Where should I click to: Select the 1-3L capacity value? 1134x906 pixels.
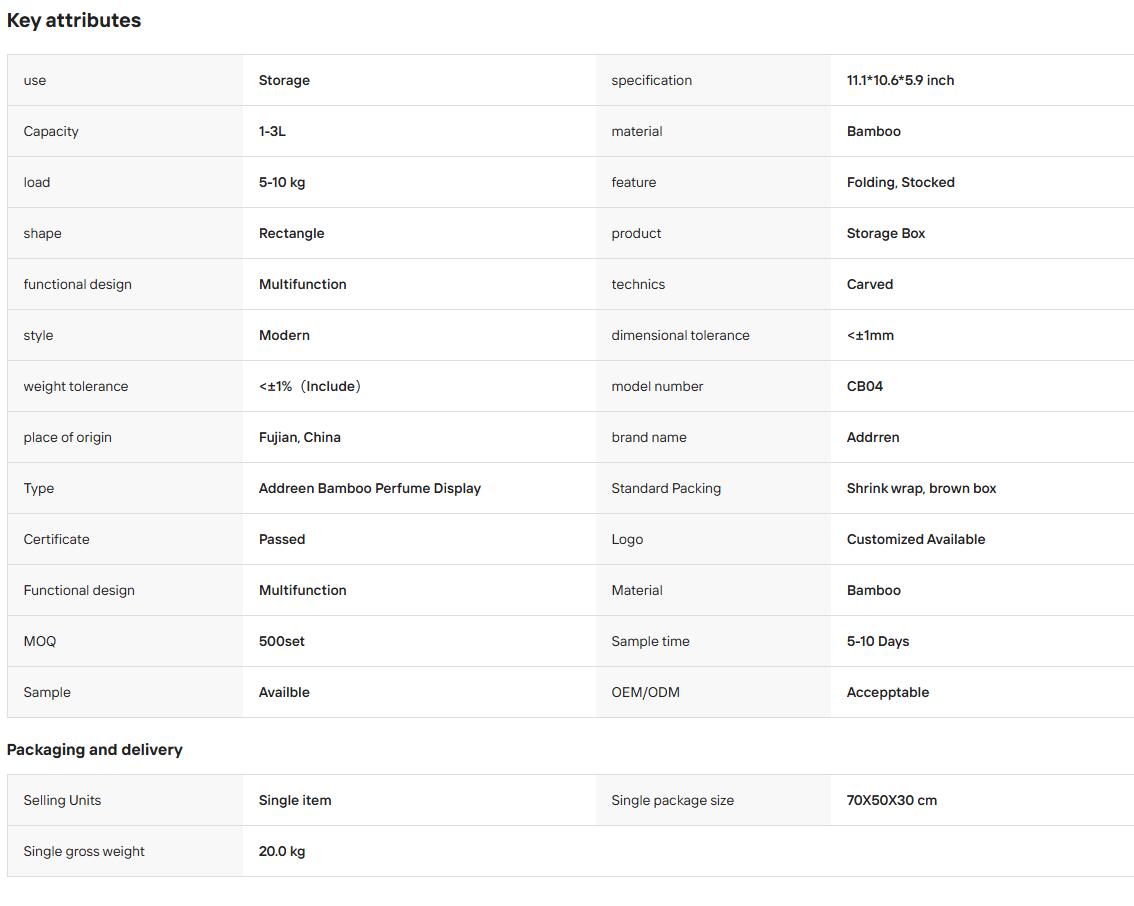click(272, 131)
